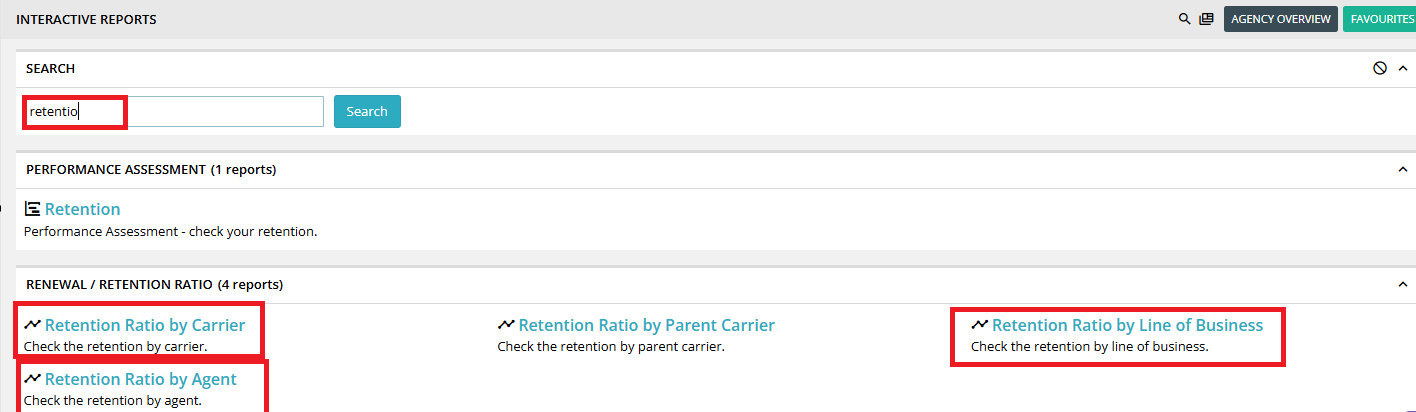Open Retention Ratio by Line of Business
The height and width of the screenshot is (412, 1416).
1127,325
